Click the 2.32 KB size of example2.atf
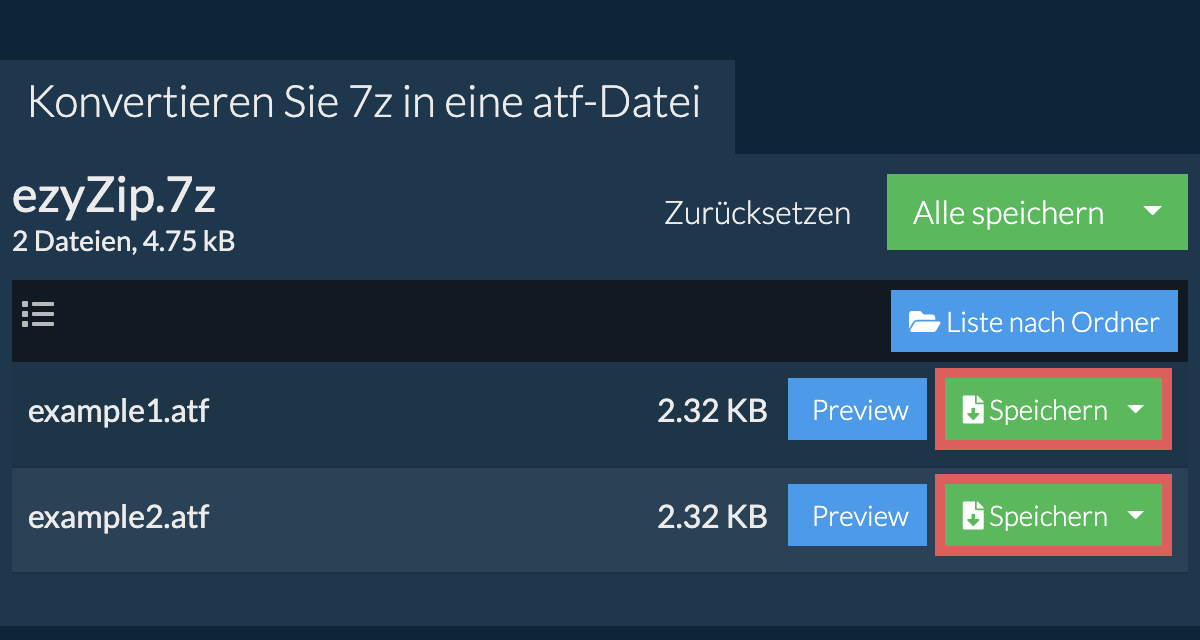Image resolution: width=1200 pixels, height=640 pixels. (712, 517)
